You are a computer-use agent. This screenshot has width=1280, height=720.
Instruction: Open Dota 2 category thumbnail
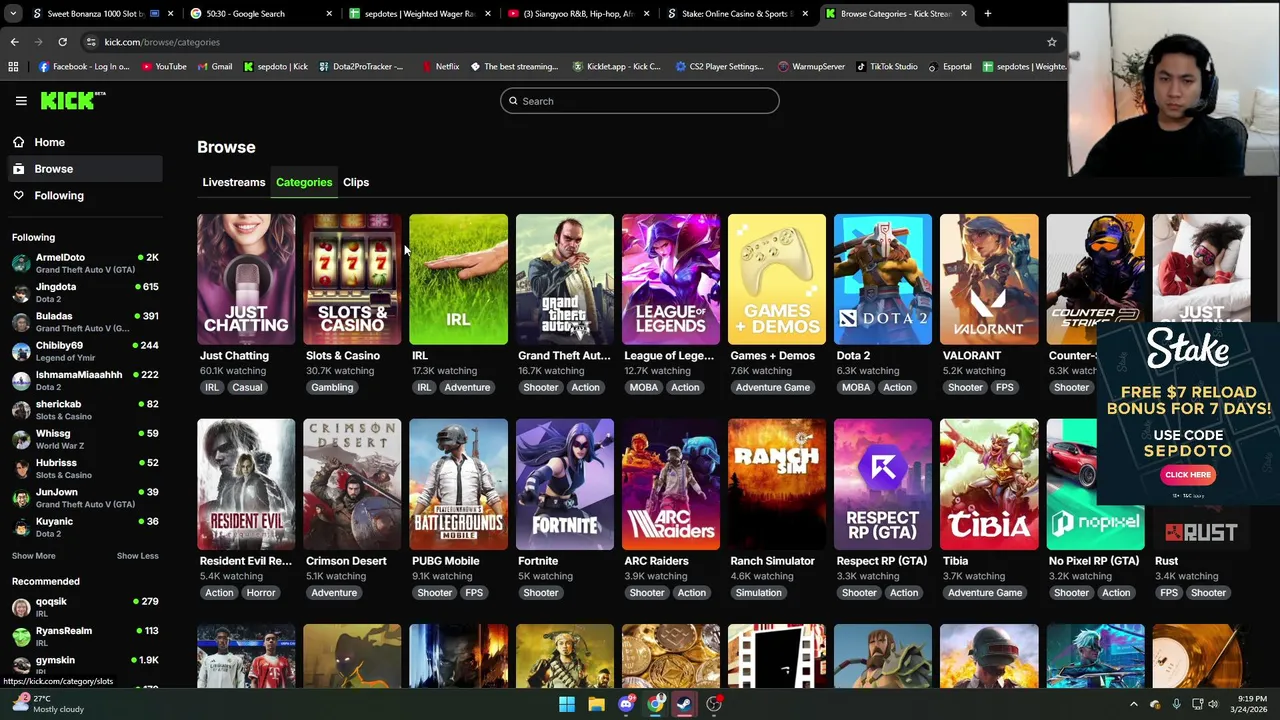pos(883,279)
